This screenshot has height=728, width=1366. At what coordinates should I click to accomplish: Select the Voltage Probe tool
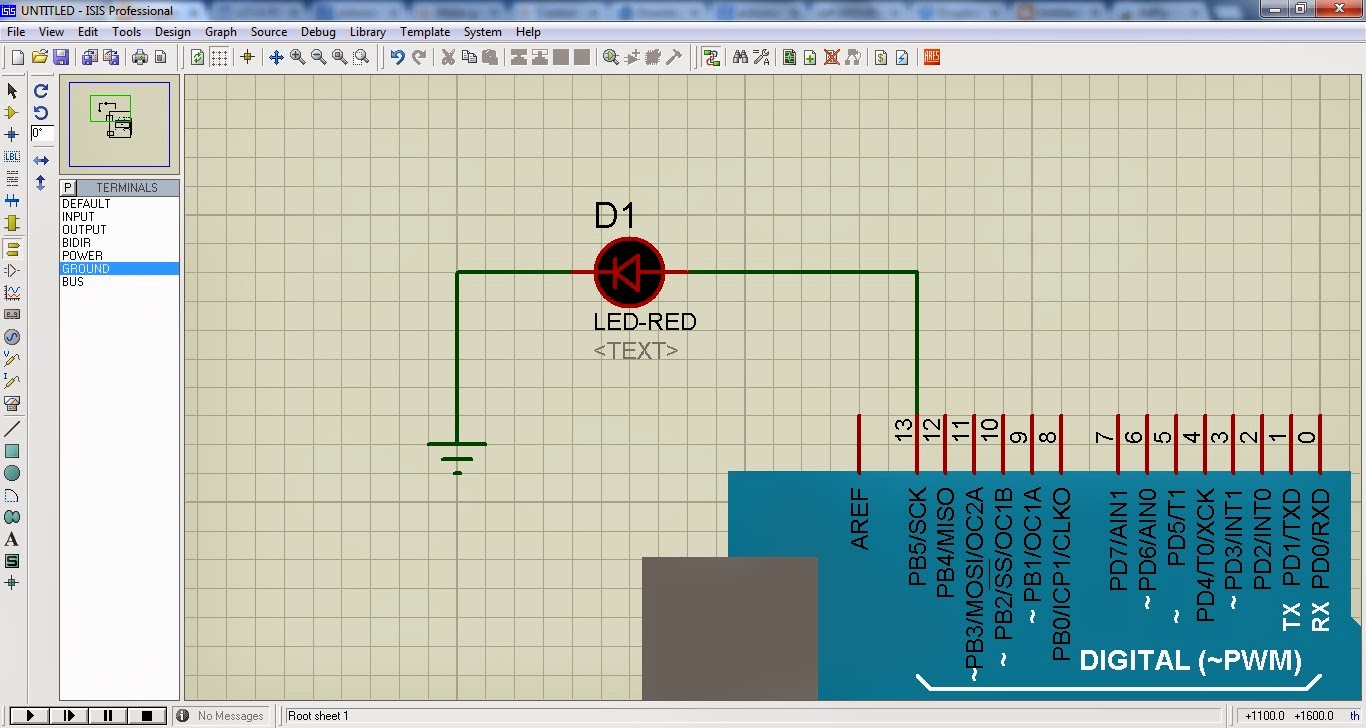pyautogui.click(x=12, y=358)
